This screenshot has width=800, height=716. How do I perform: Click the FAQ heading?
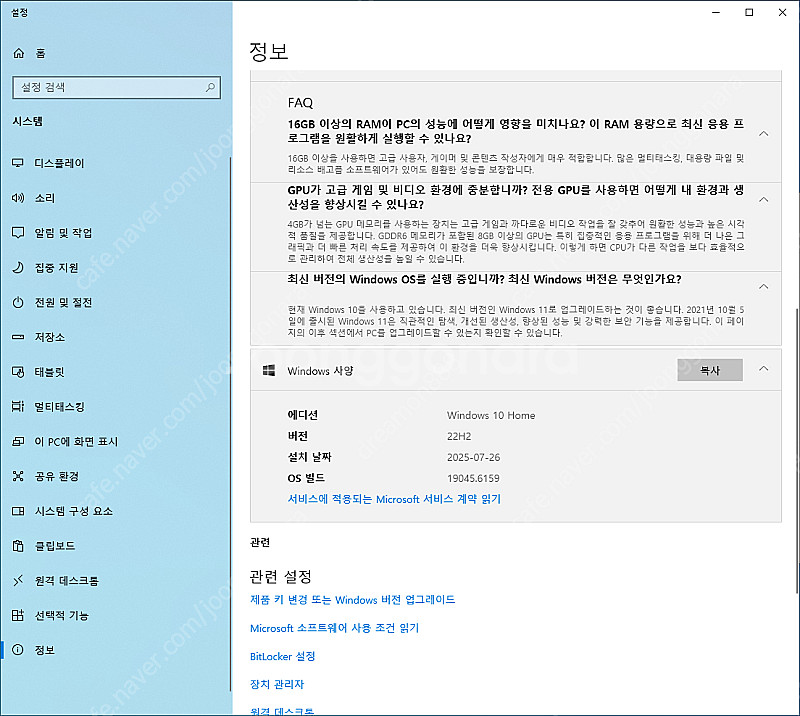pos(300,103)
